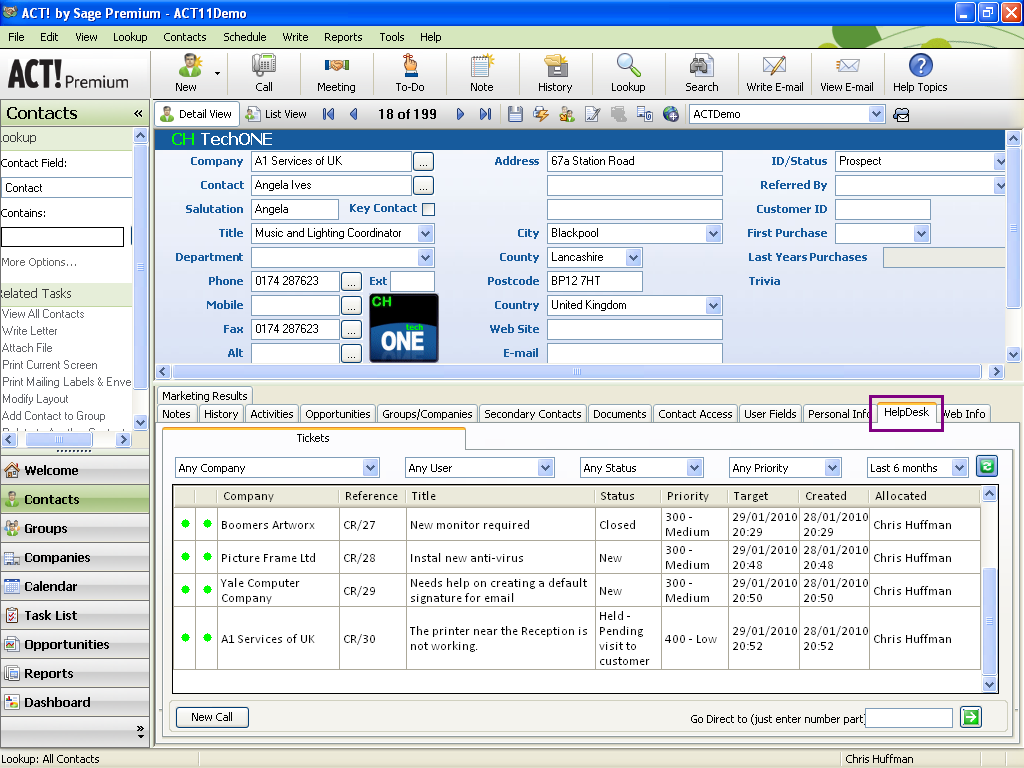Click the Write Letter task link

(30, 331)
